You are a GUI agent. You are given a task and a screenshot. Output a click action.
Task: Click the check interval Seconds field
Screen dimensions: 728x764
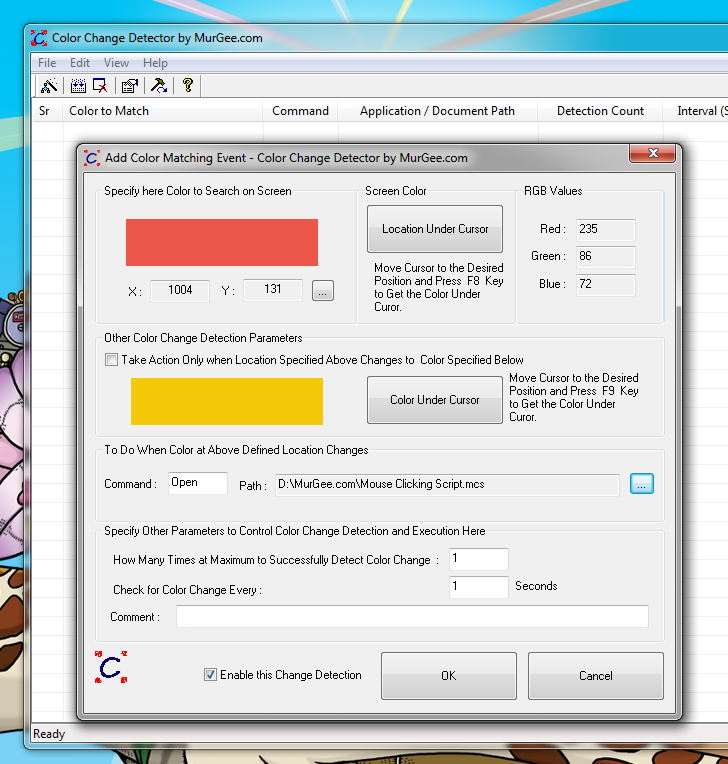479,587
